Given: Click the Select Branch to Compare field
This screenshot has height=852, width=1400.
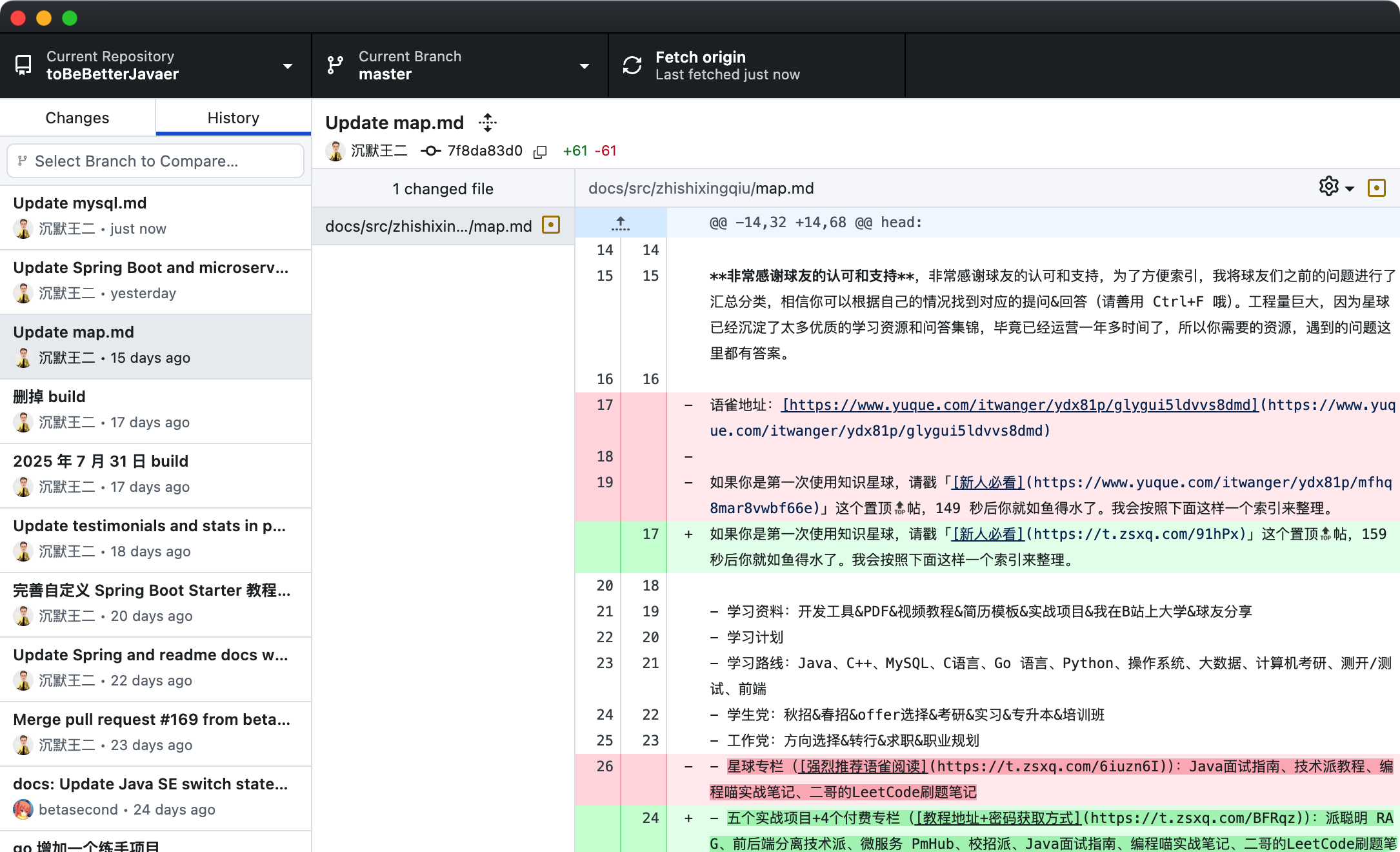Looking at the screenshot, I should 155,161.
